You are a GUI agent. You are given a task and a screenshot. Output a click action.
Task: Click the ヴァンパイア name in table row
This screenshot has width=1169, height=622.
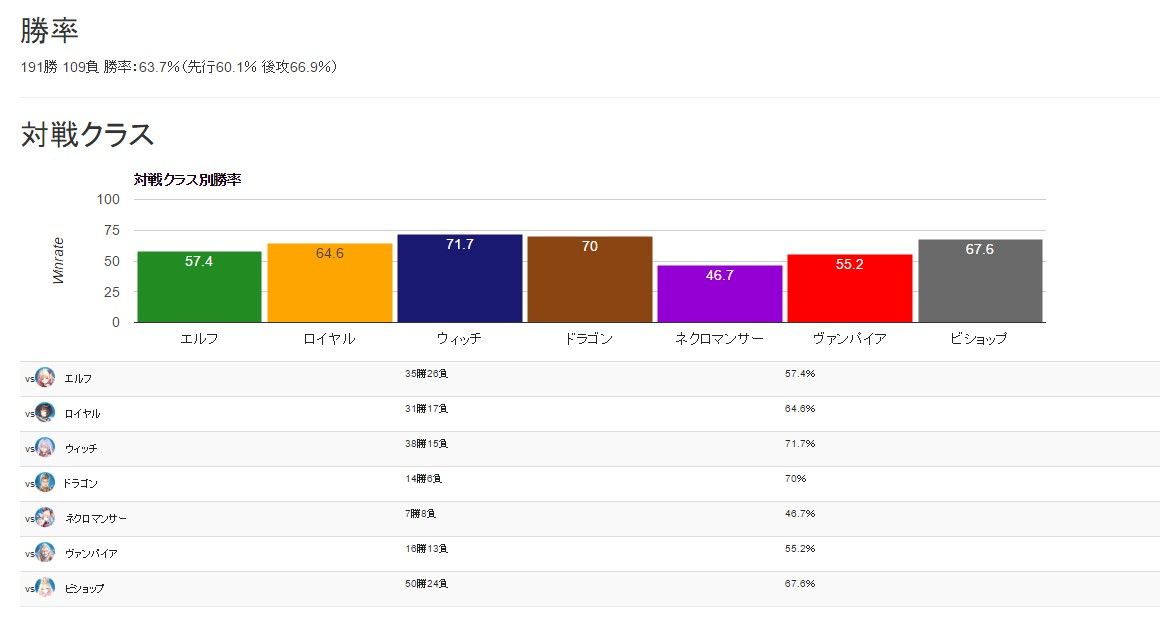[91, 554]
